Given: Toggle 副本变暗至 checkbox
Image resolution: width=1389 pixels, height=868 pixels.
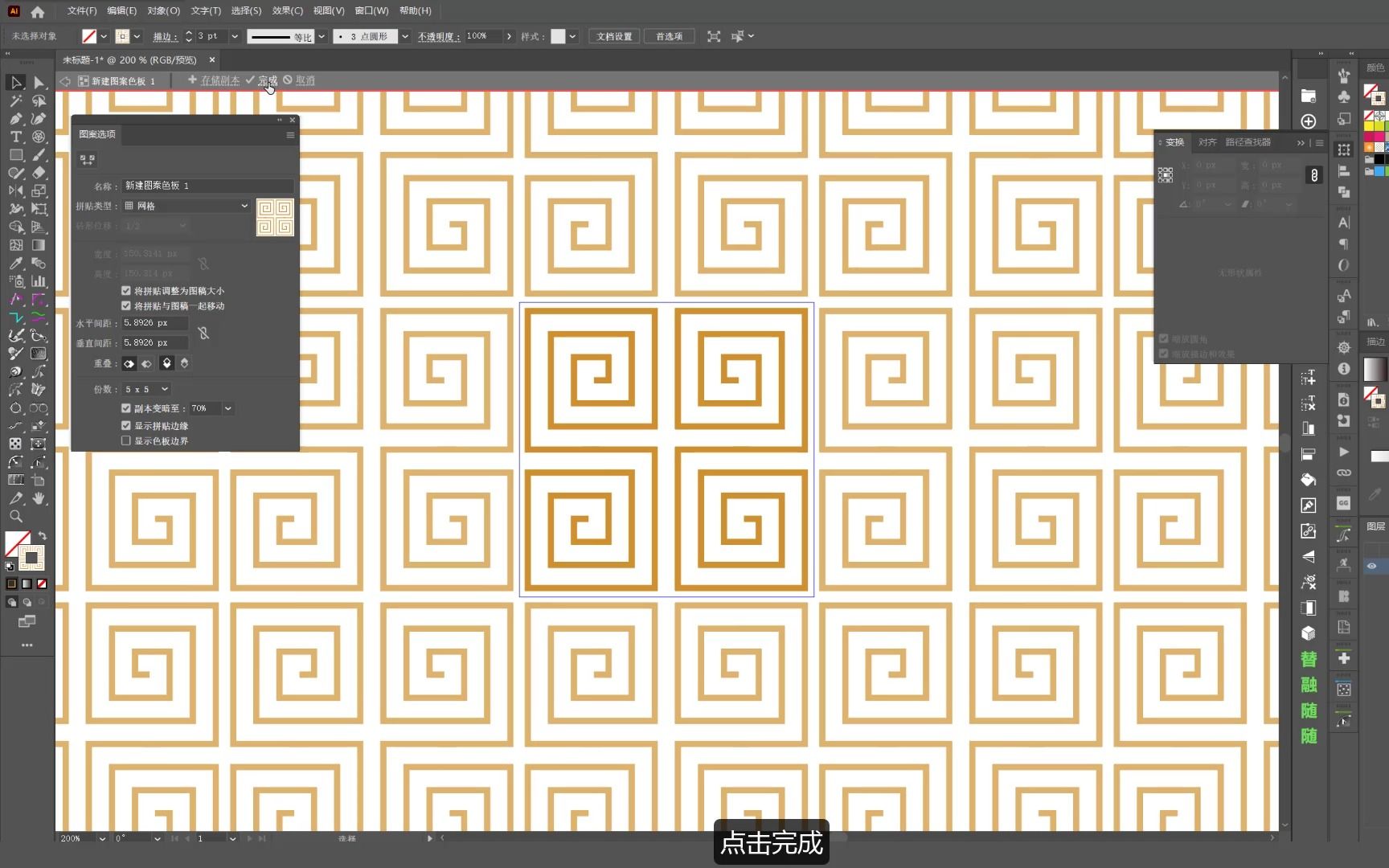Looking at the screenshot, I should coord(126,408).
